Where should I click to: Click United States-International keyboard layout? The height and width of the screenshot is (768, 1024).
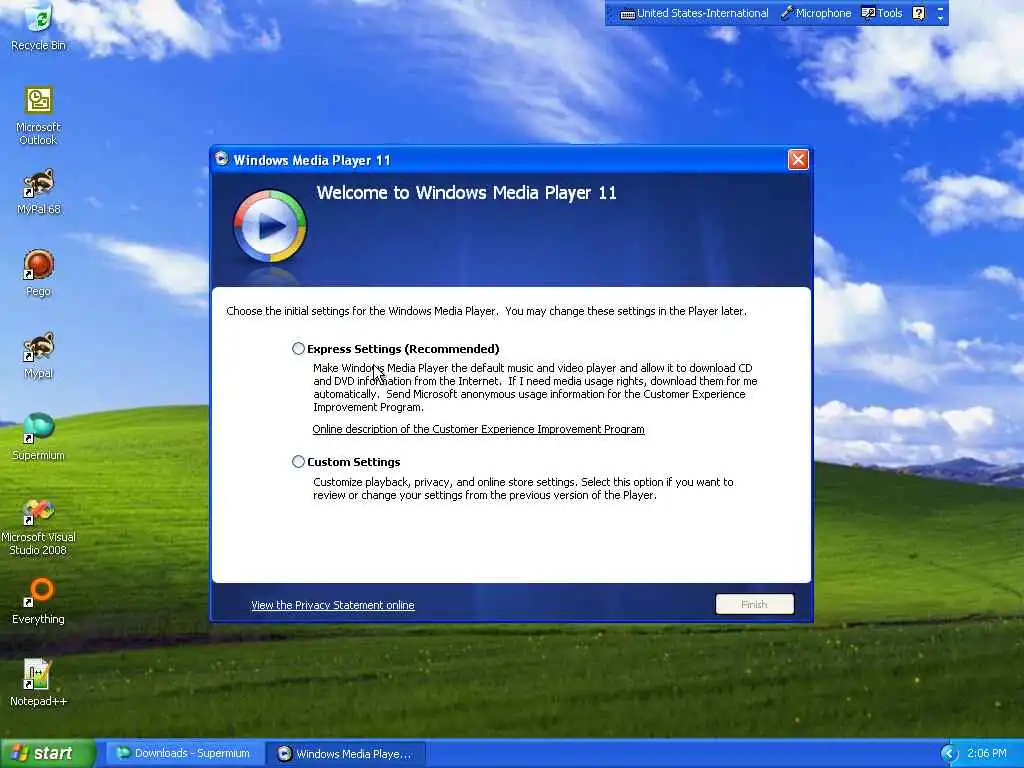(x=694, y=13)
